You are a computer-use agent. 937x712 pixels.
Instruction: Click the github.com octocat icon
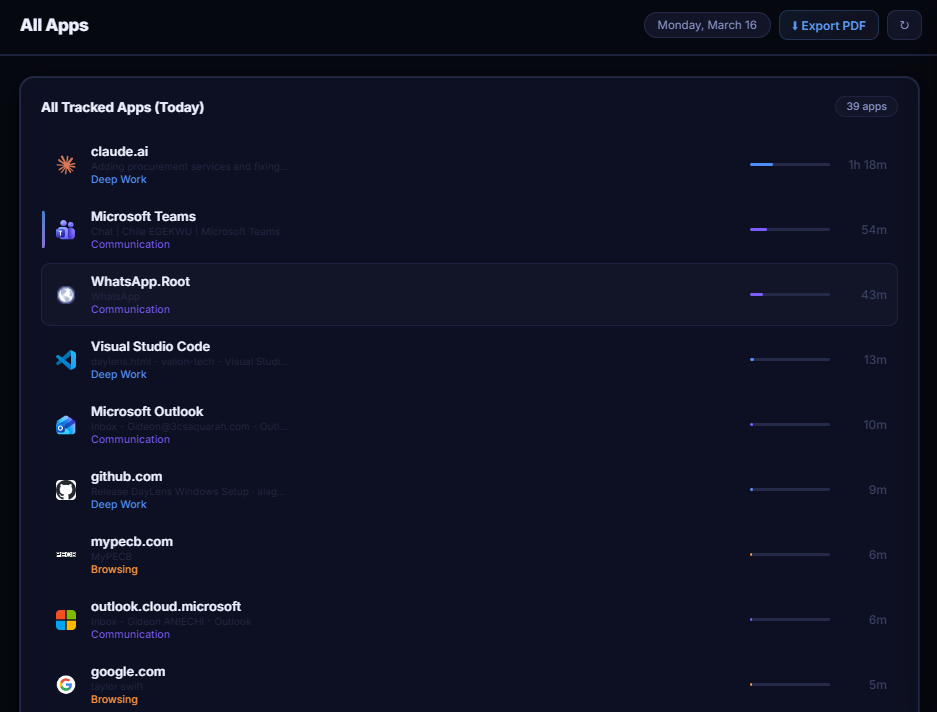click(x=66, y=490)
